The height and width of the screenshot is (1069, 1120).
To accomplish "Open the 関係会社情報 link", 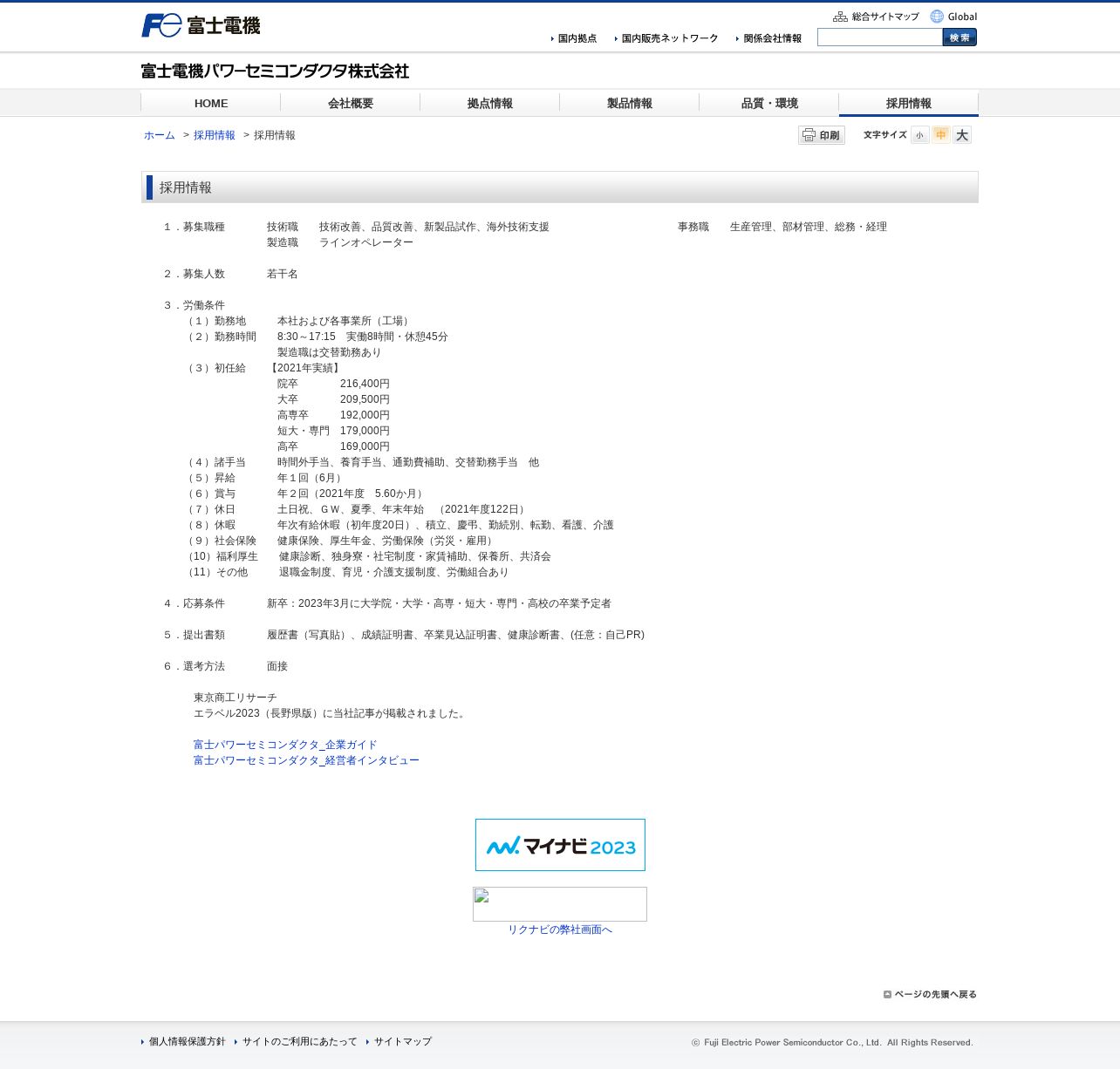I will 768,38.
